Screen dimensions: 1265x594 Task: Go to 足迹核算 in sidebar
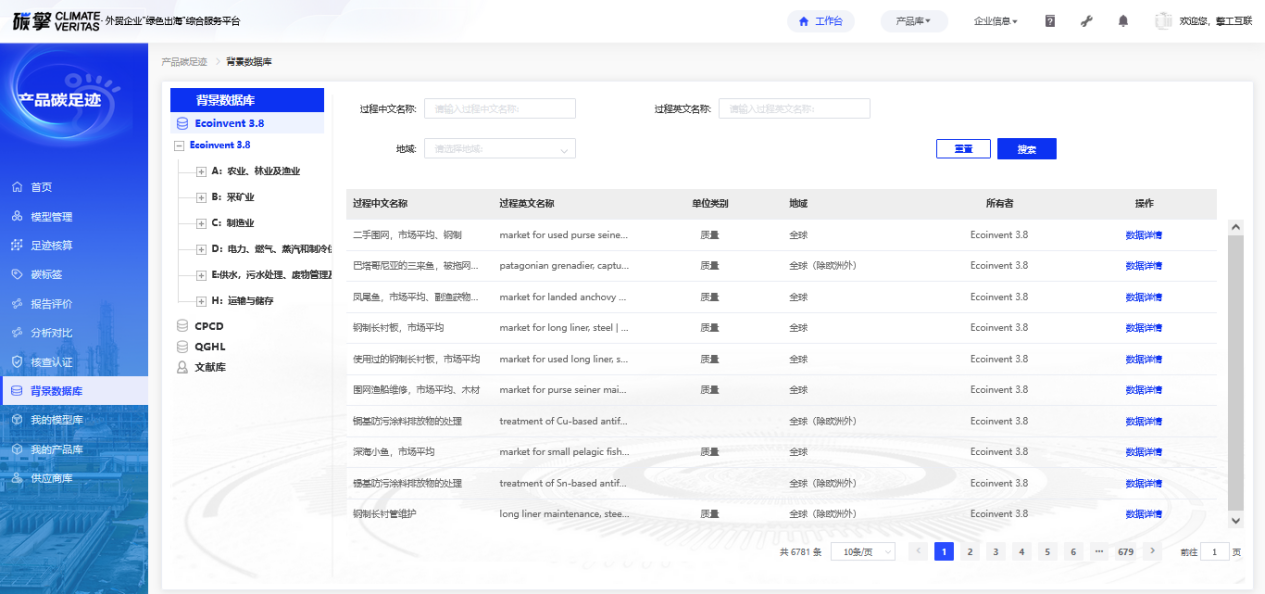point(51,245)
